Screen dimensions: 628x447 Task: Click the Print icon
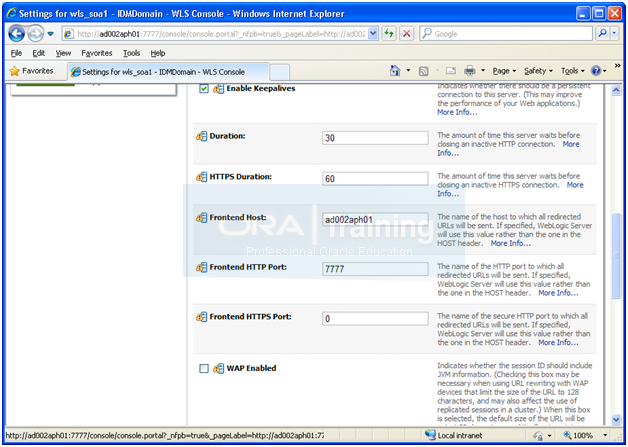[470, 71]
